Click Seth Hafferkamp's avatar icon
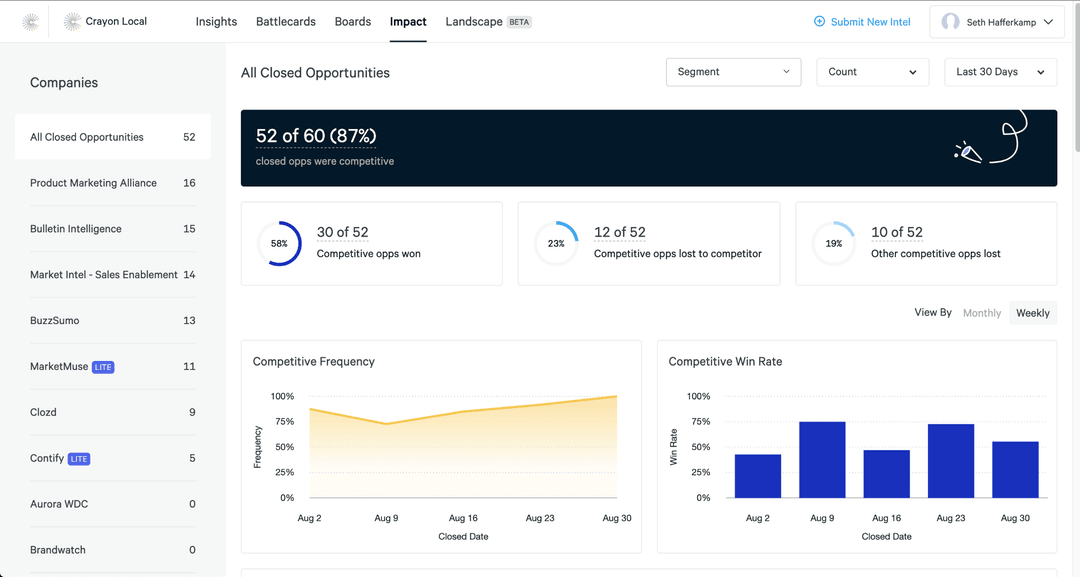 (950, 22)
